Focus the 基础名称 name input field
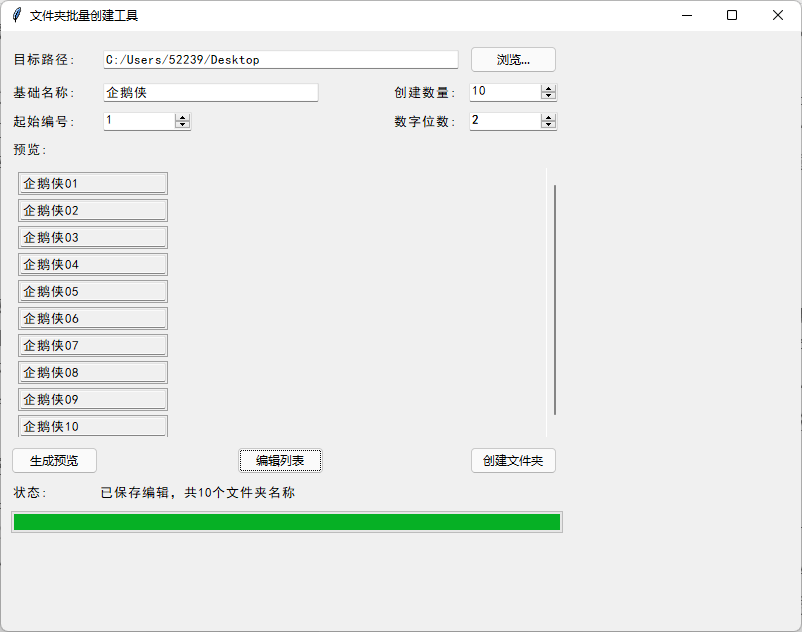Image resolution: width=802 pixels, height=632 pixels. pyautogui.click(x=211, y=93)
